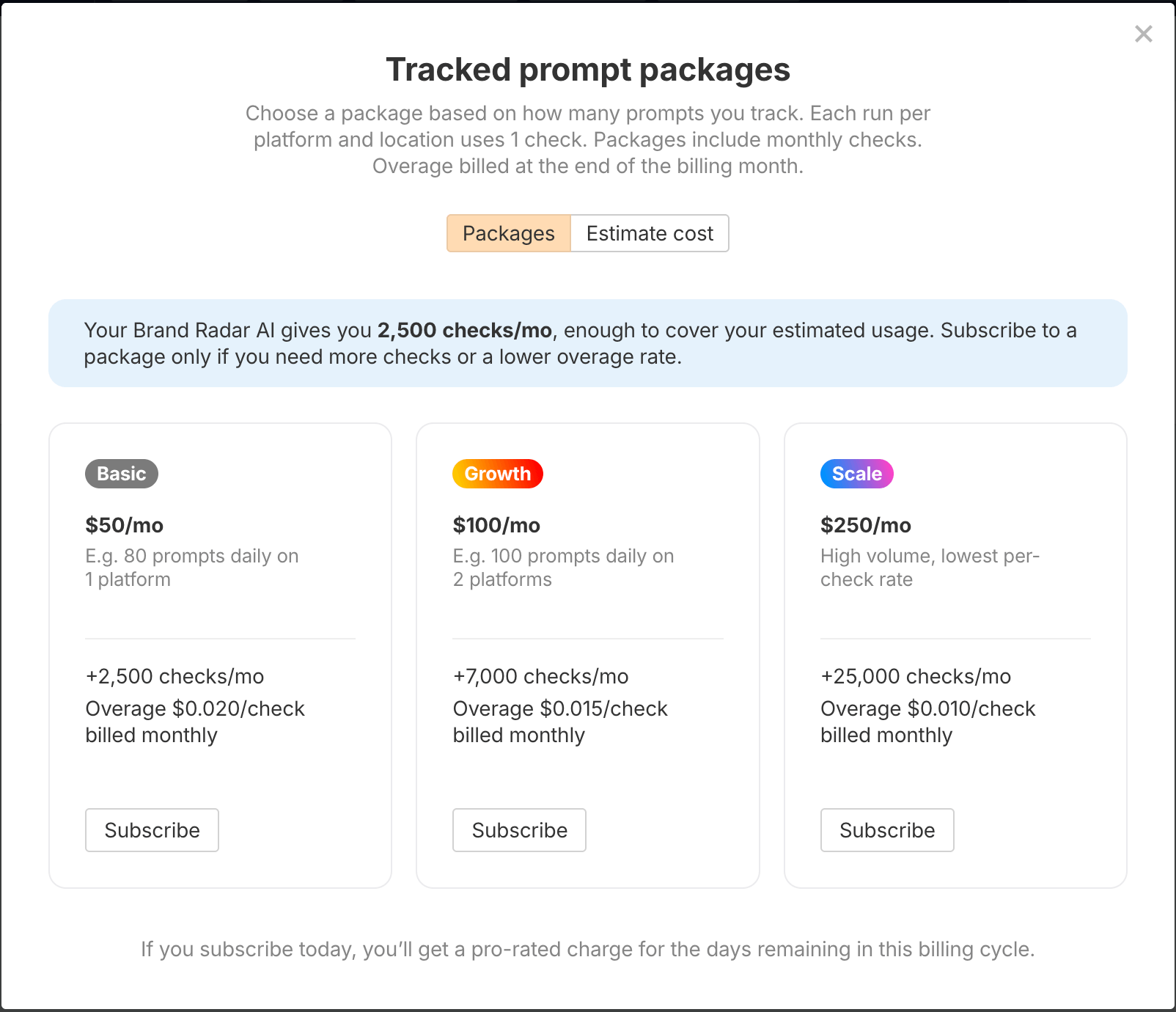Subscribe to the Growth $100/mo plan

tap(519, 830)
